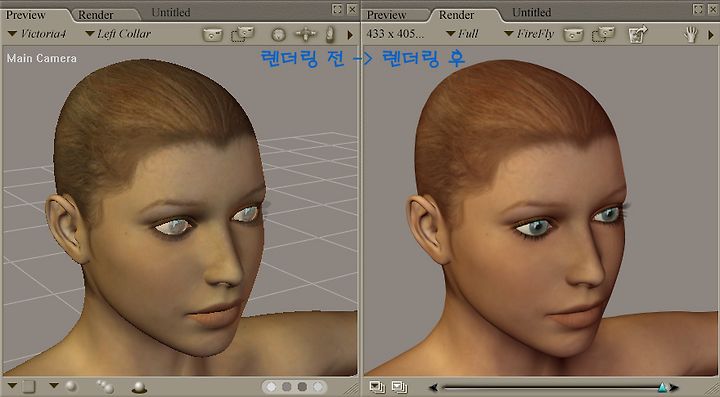The image size is (720, 397).
Task: Click the Main Camera label in the Preview viewport
Action: [41, 58]
